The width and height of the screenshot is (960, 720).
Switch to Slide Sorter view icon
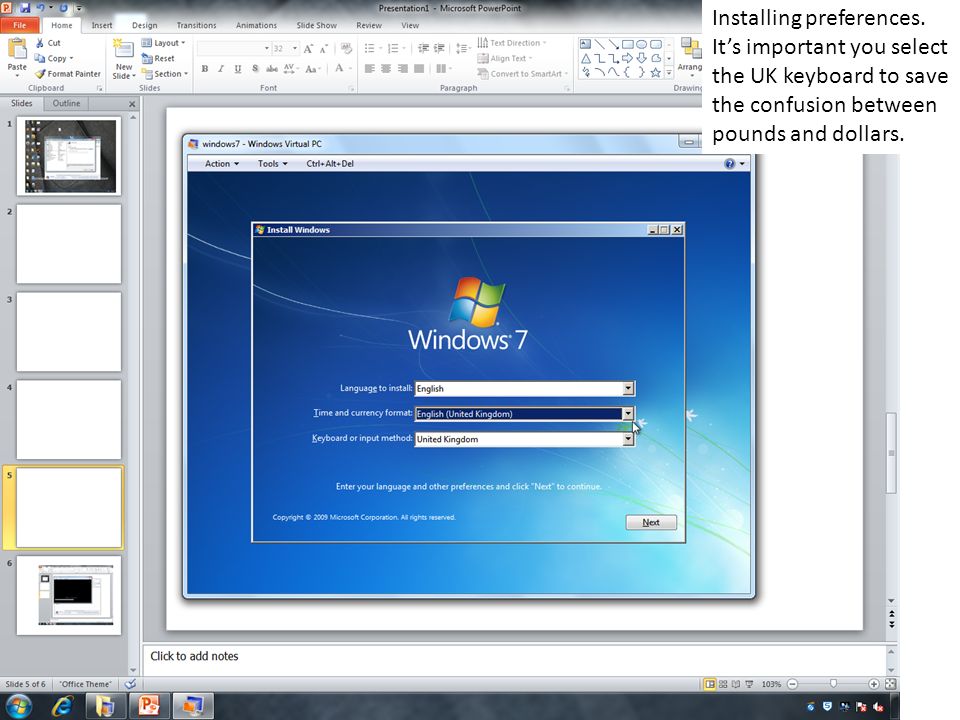pyautogui.click(x=723, y=684)
